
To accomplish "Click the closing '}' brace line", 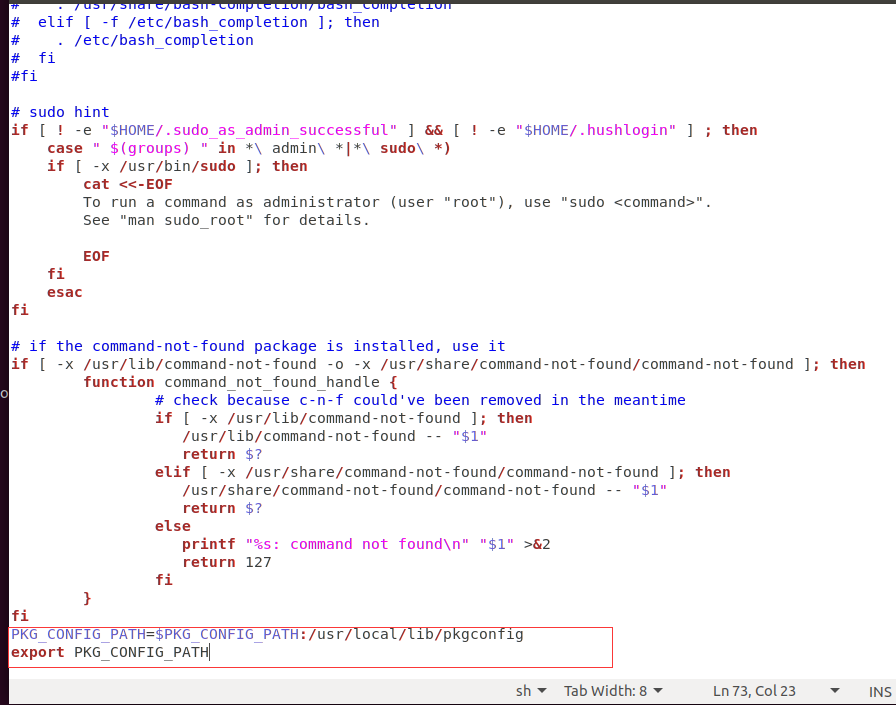I will (x=87, y=598).
